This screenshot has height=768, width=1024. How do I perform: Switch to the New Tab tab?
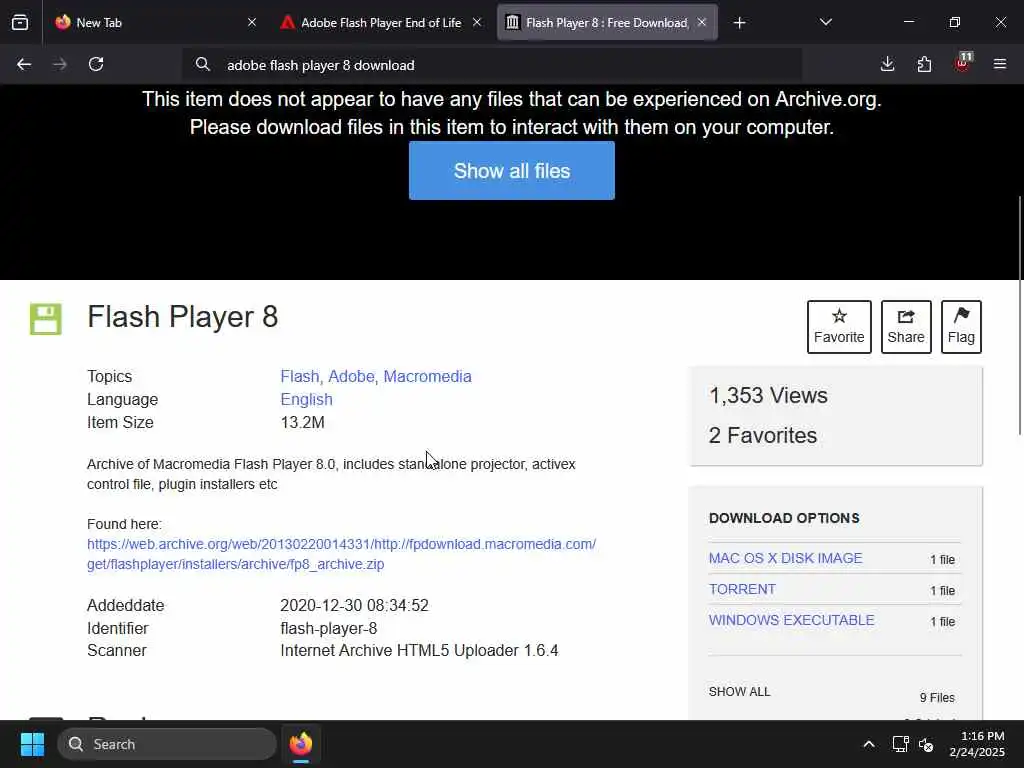(157, 23)
